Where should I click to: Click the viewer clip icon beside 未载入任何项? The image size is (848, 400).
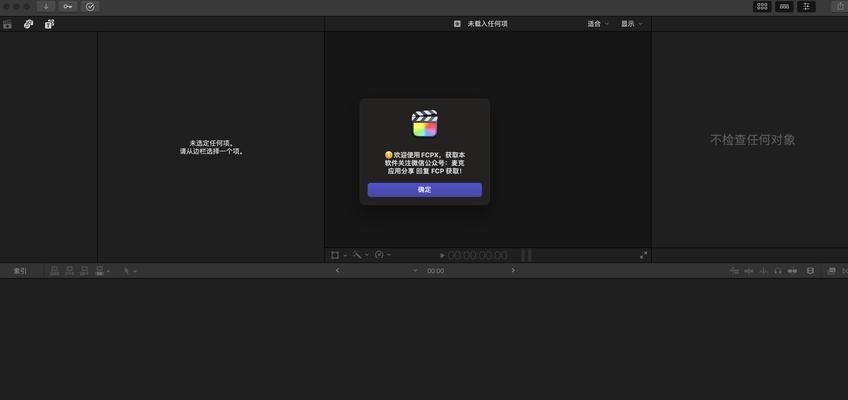(457, 24)
